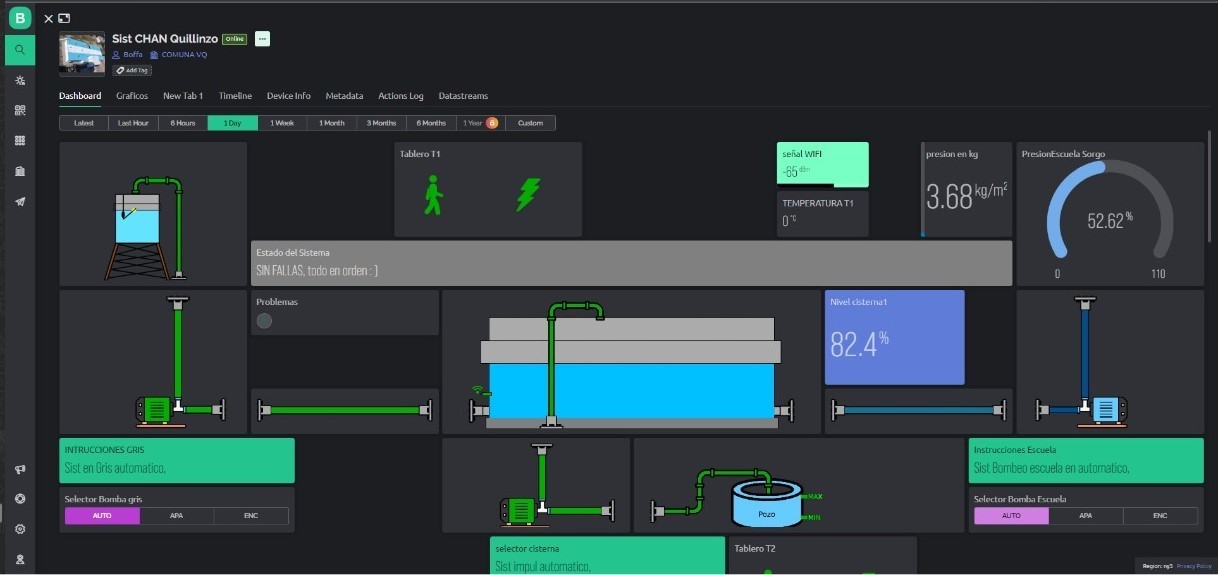Click the paper plane icon in the sidebar

[x=19, y=201]
